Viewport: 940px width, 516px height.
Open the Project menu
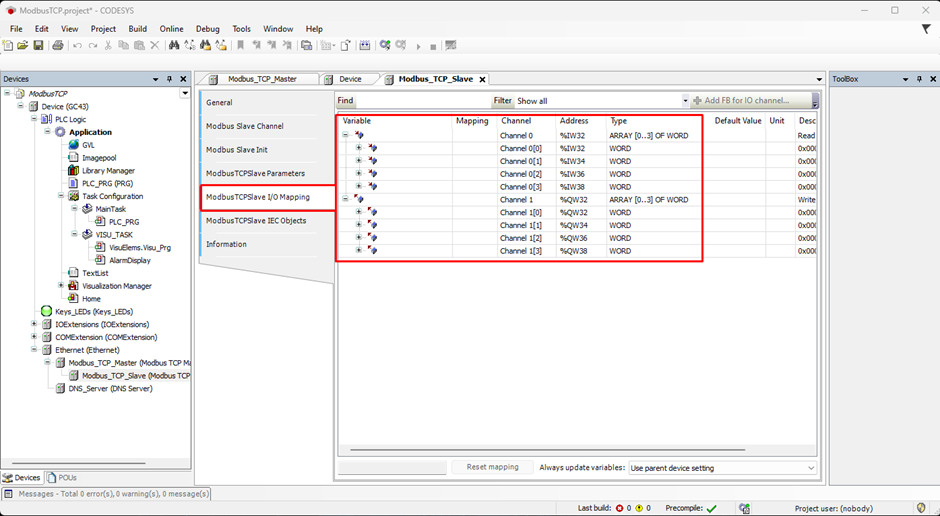(103, 29)
